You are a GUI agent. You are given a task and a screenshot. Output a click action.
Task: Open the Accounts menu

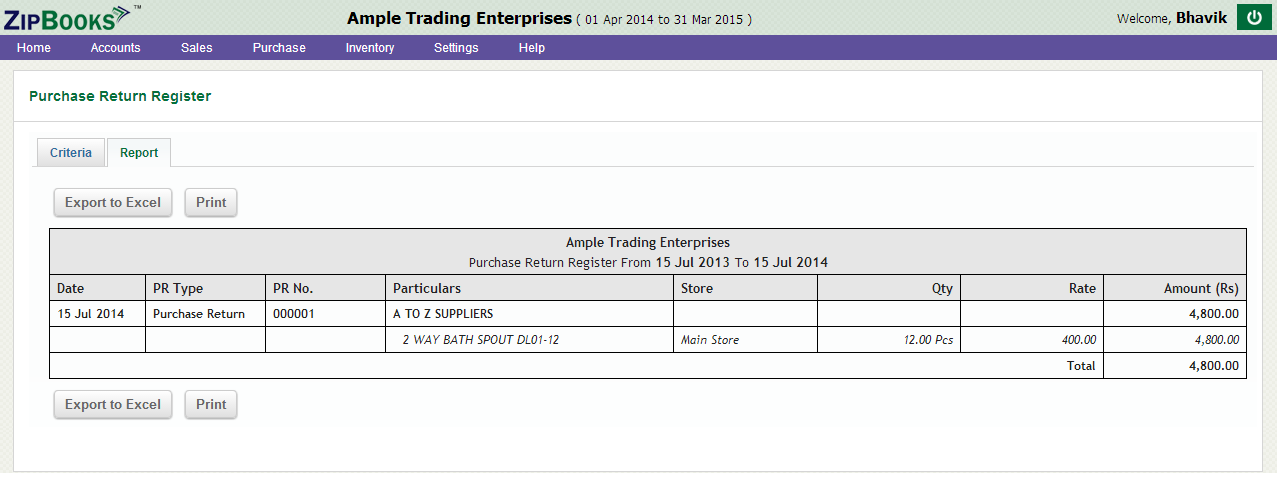point(115,48)
